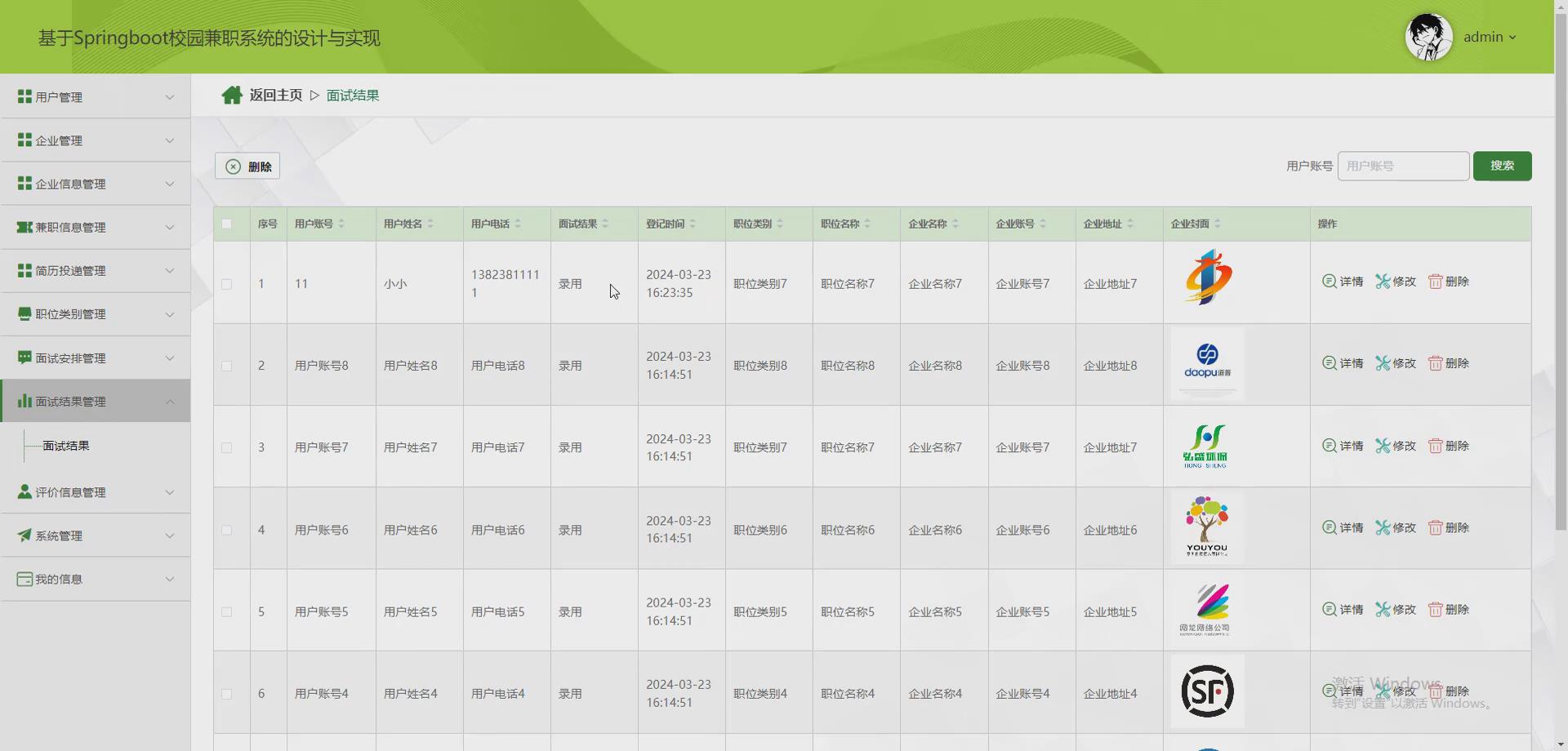The image size is (1568, 751).
Task: Click the edit wrench icon for 用户账号8
Action: (x=1383, y=363)
